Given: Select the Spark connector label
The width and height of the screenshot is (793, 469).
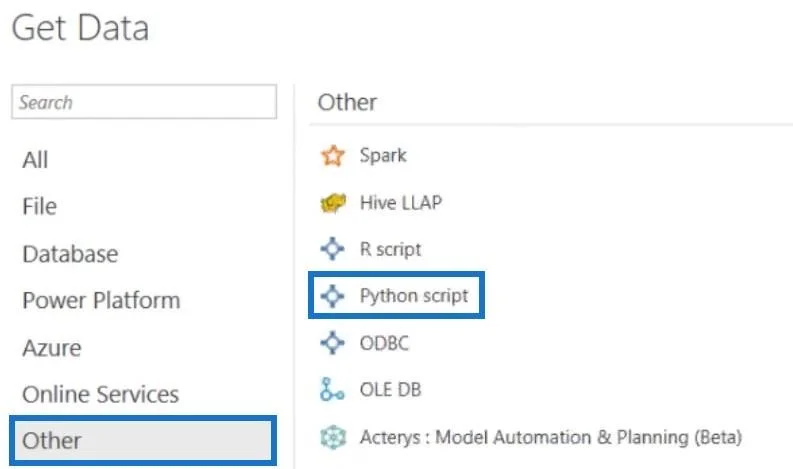Looking at the screenshot, I should [x=383, y=155].
